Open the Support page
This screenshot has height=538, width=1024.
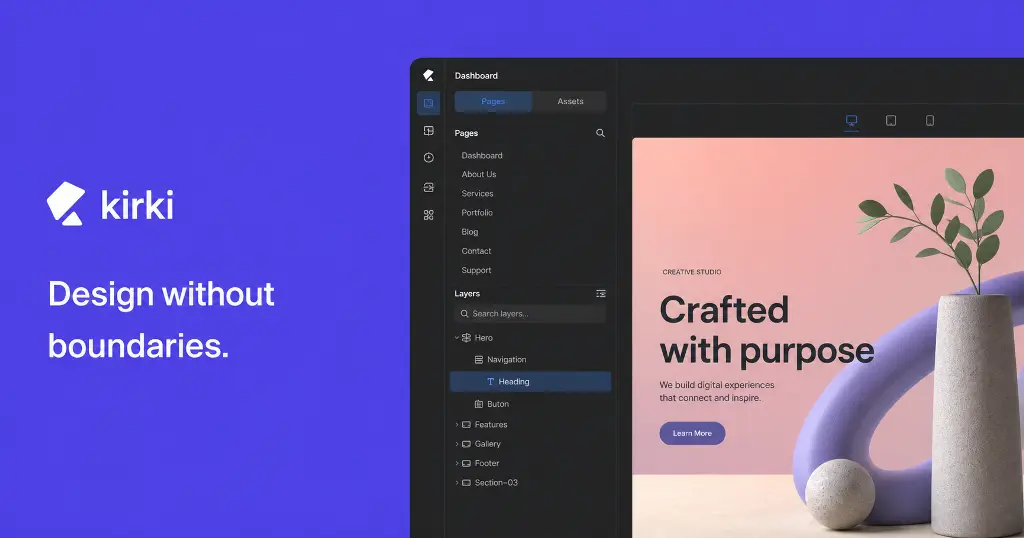click(x=476, y=270)
